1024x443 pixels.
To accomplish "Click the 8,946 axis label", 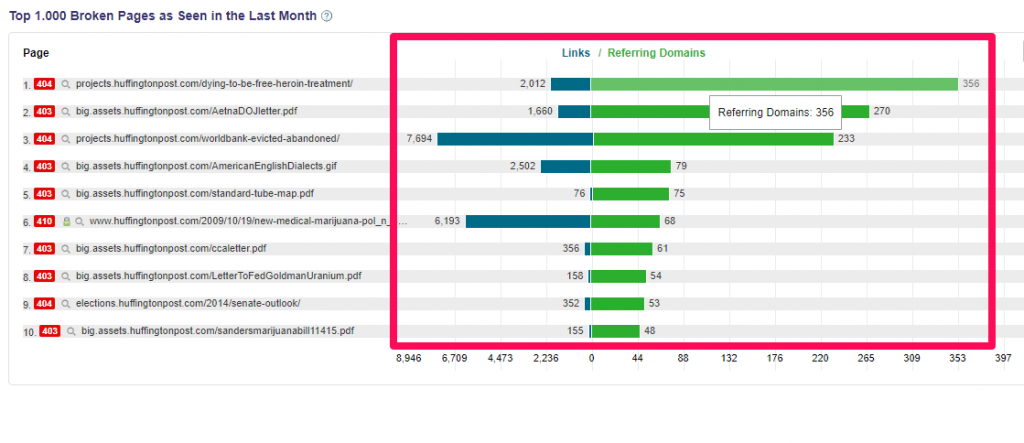I will 409,358.
